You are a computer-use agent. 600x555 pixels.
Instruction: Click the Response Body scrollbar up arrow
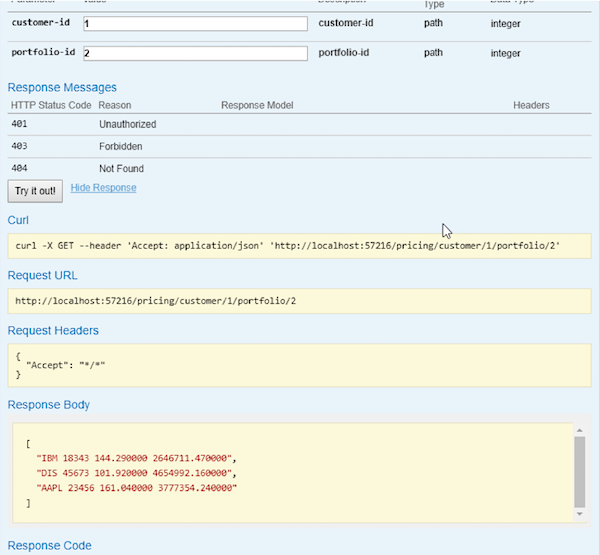coord(580,429)
